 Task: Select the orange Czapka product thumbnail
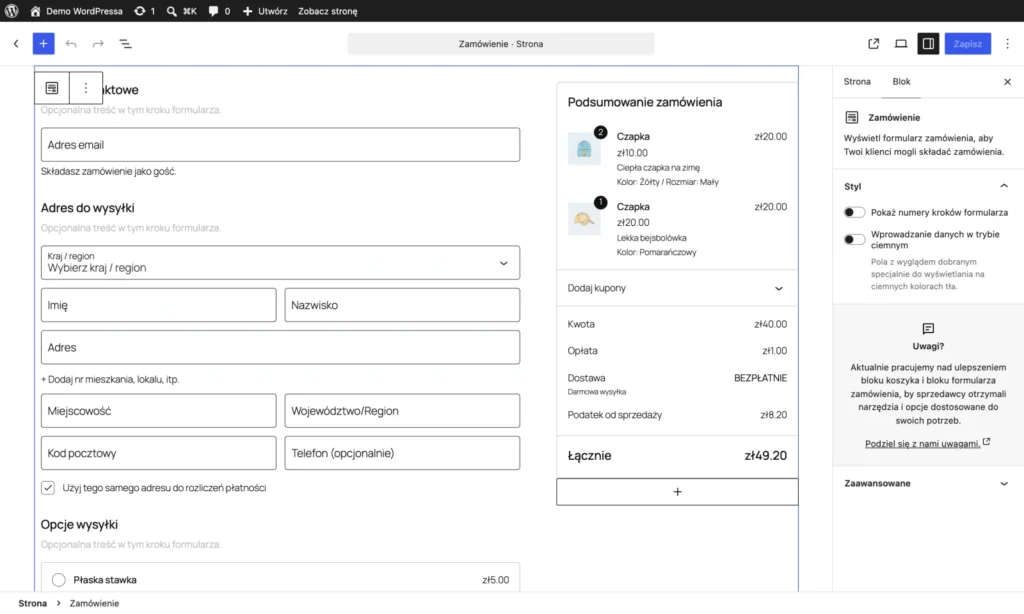584,219
